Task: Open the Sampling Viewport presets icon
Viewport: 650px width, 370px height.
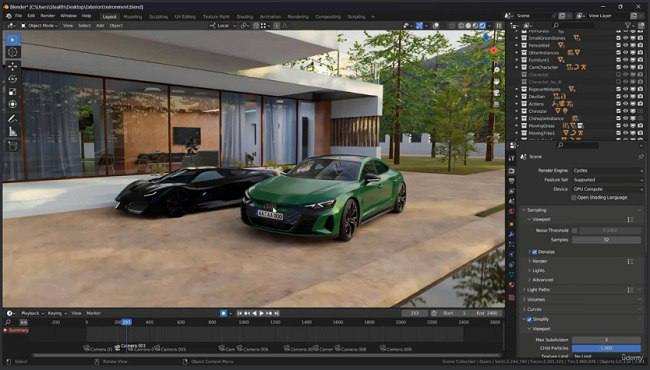Action: 630,220
